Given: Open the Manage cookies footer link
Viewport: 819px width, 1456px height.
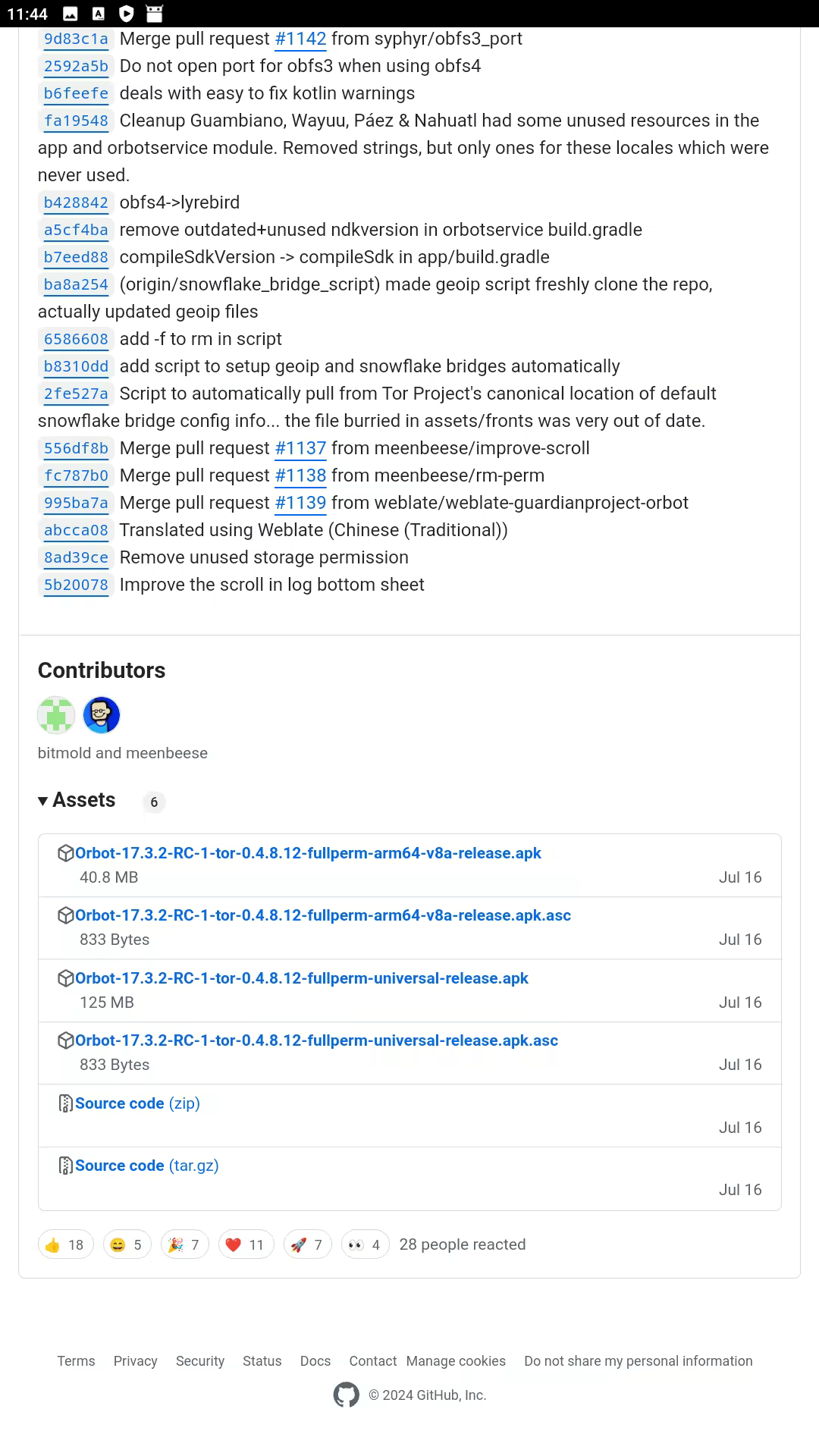Looking at the screenshot, I should [456, 1360].
